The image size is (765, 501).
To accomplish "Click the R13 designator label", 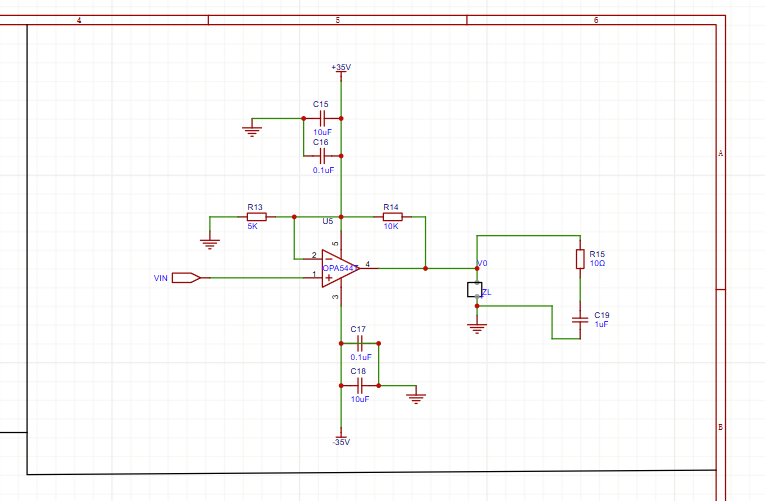I will (x=255, y=207).
